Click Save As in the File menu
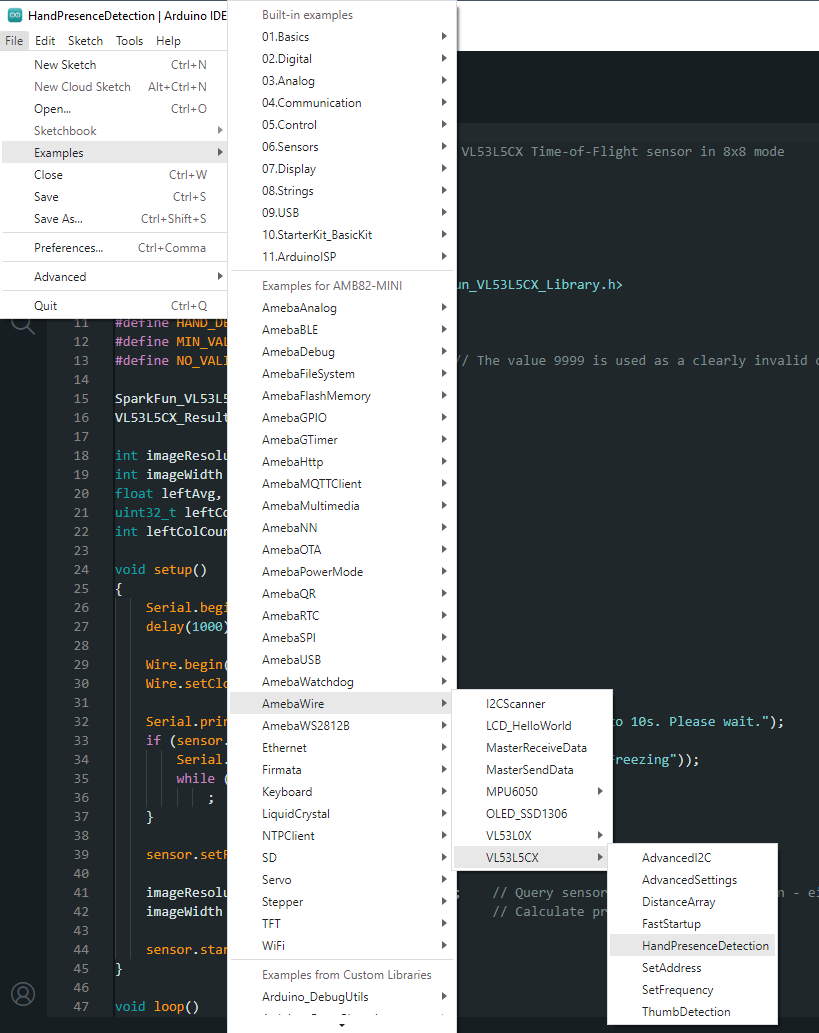The height and width of the screenshot is (1033, 819). pyautogui.click(x=58, y=219)
